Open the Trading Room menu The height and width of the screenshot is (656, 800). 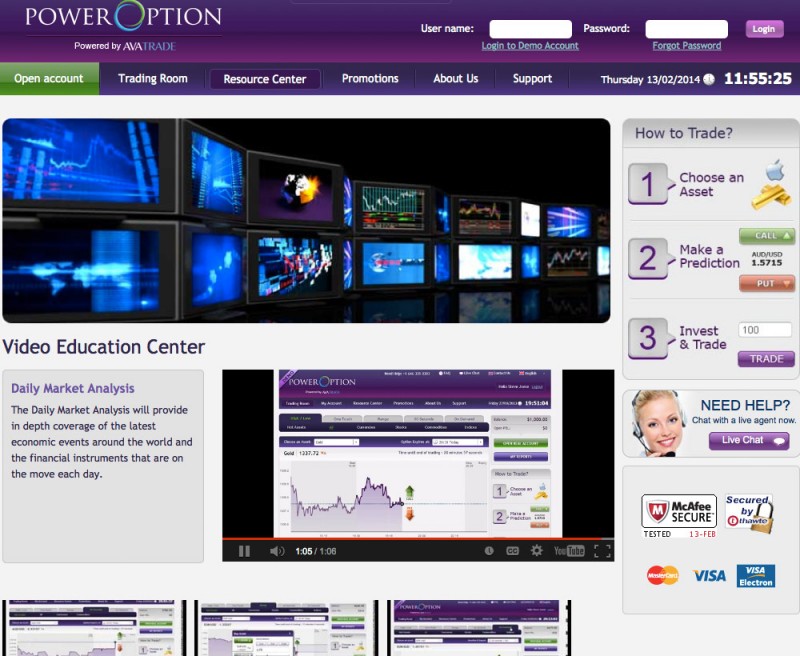[153, 79]
